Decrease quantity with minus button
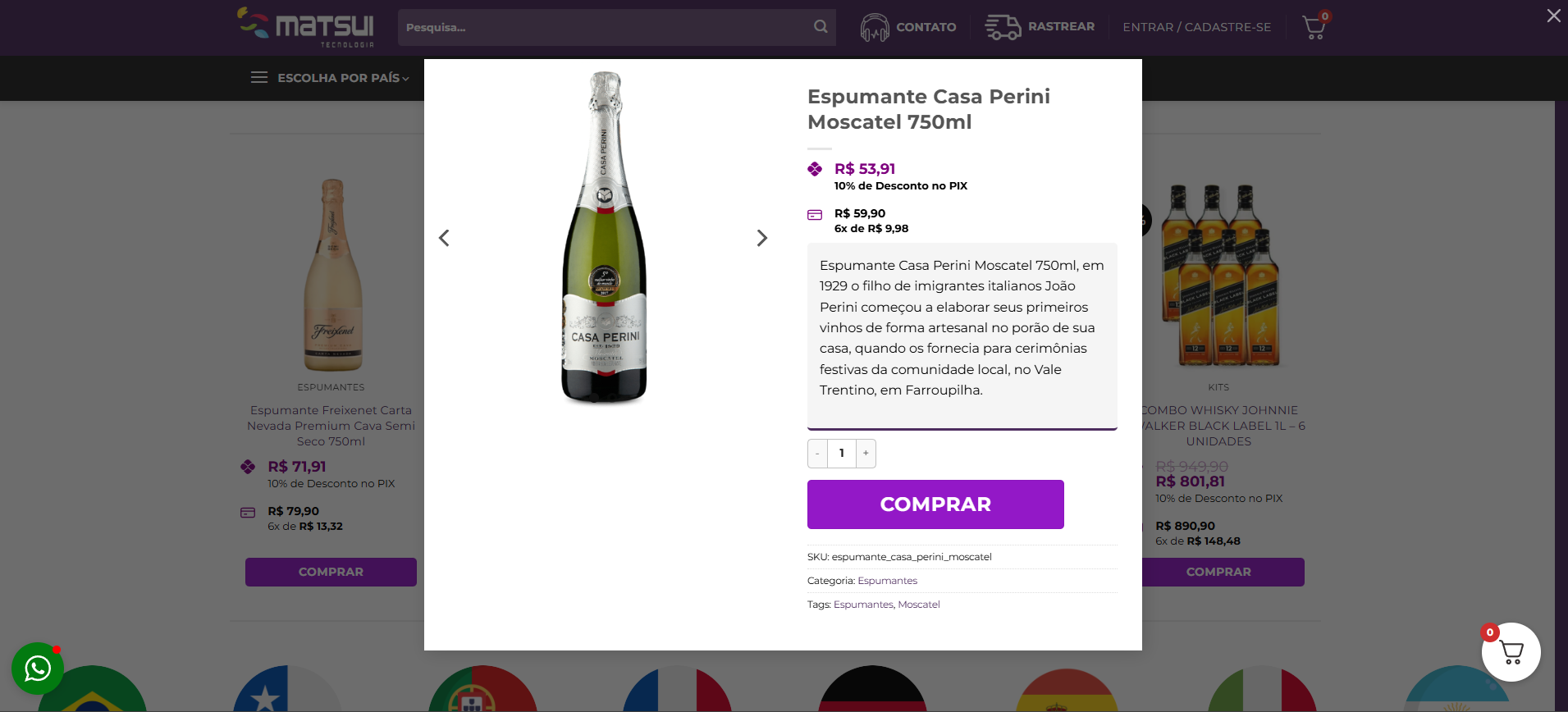 coord(817,453)
